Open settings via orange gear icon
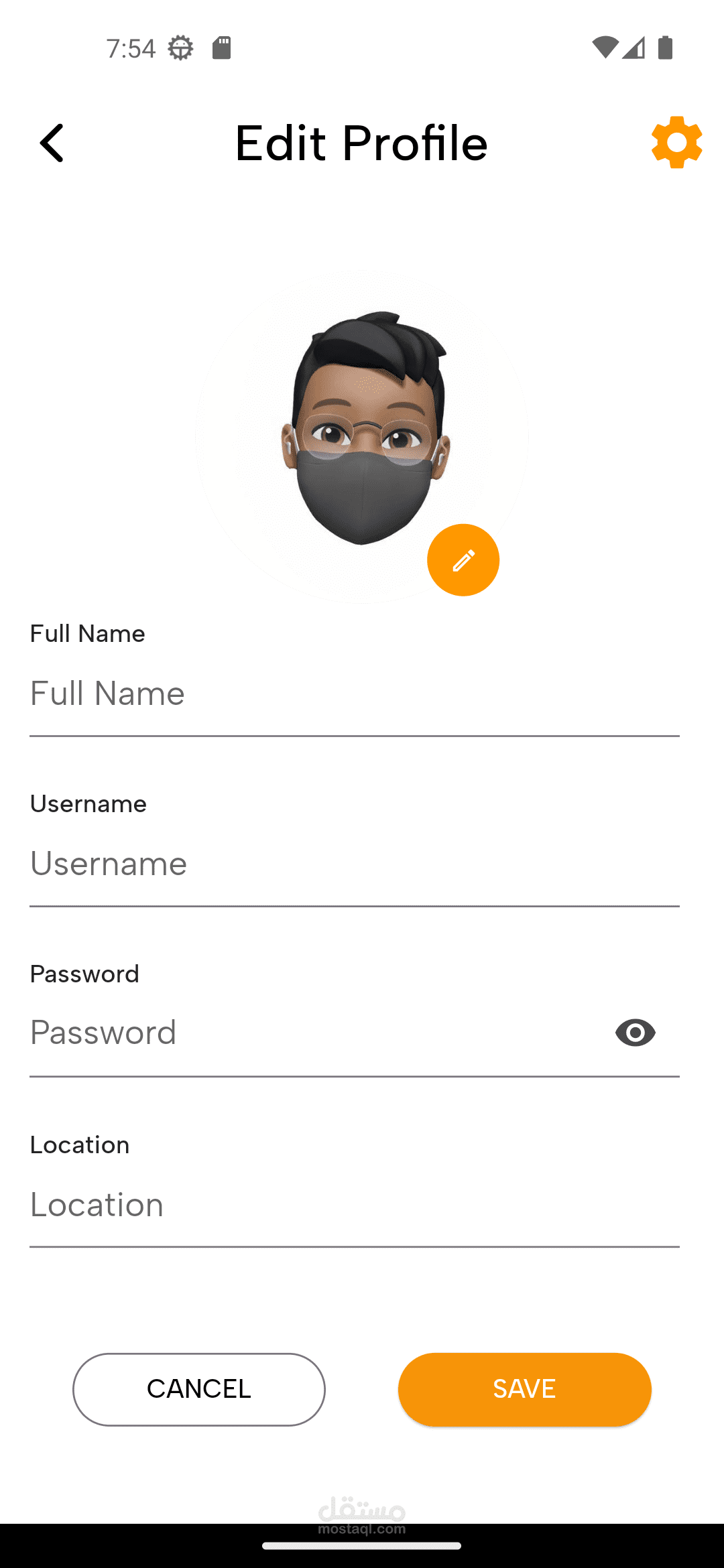Viewport: 724px width, 1568px height. (676, 142)
